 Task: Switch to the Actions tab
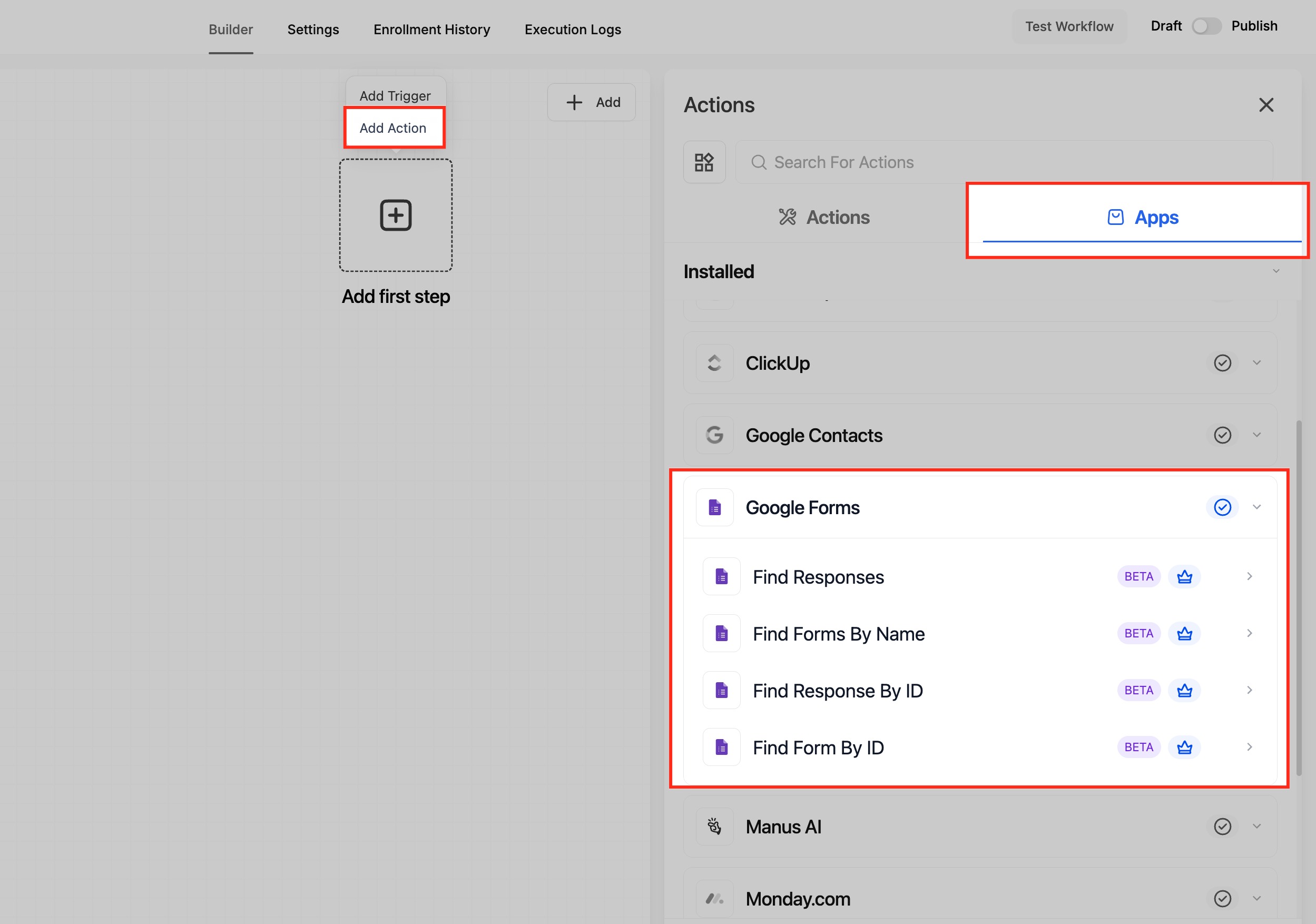coord(823,217)
